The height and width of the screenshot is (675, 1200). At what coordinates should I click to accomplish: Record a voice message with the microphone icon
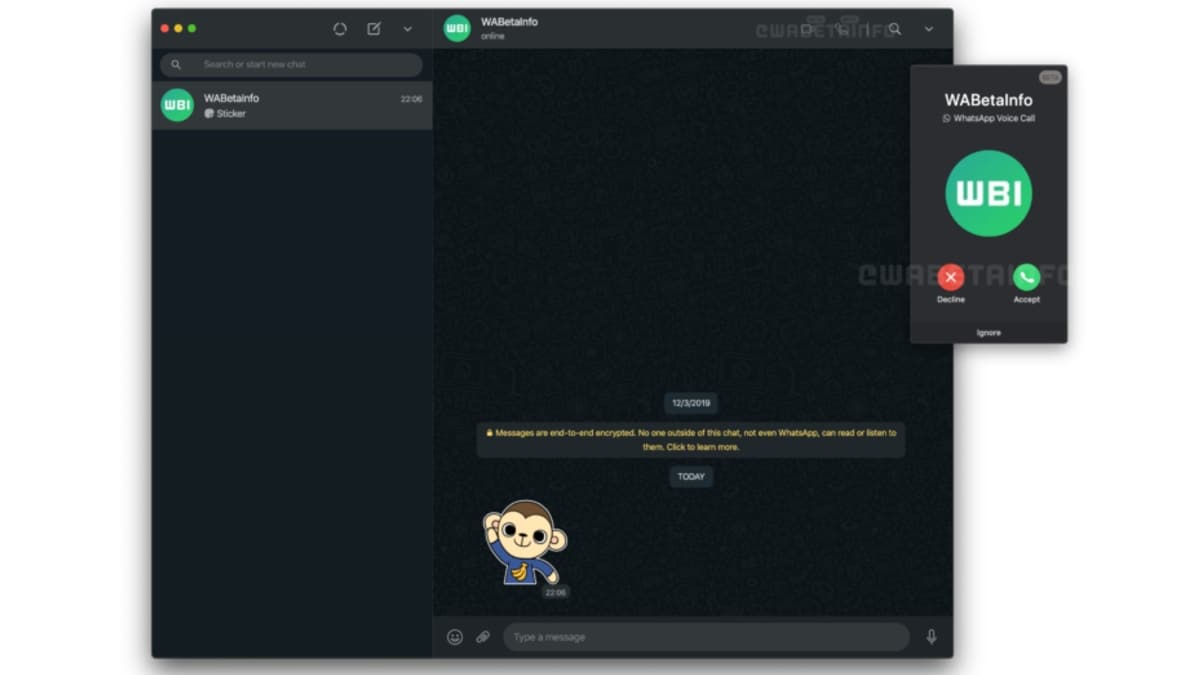(x=932, y=637)
